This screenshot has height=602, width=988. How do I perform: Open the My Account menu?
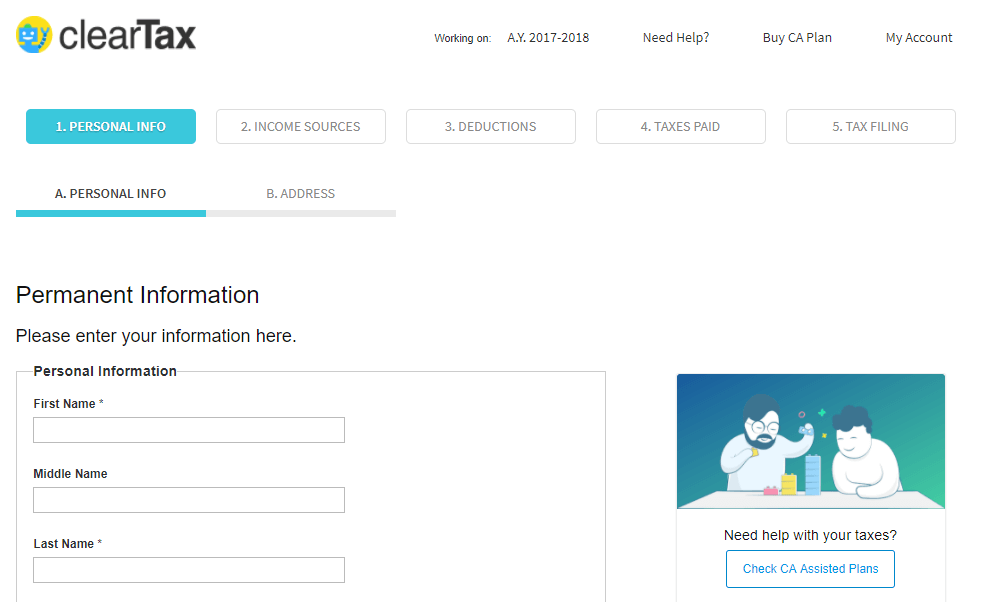pyautogui.click(x=919, y=38)
